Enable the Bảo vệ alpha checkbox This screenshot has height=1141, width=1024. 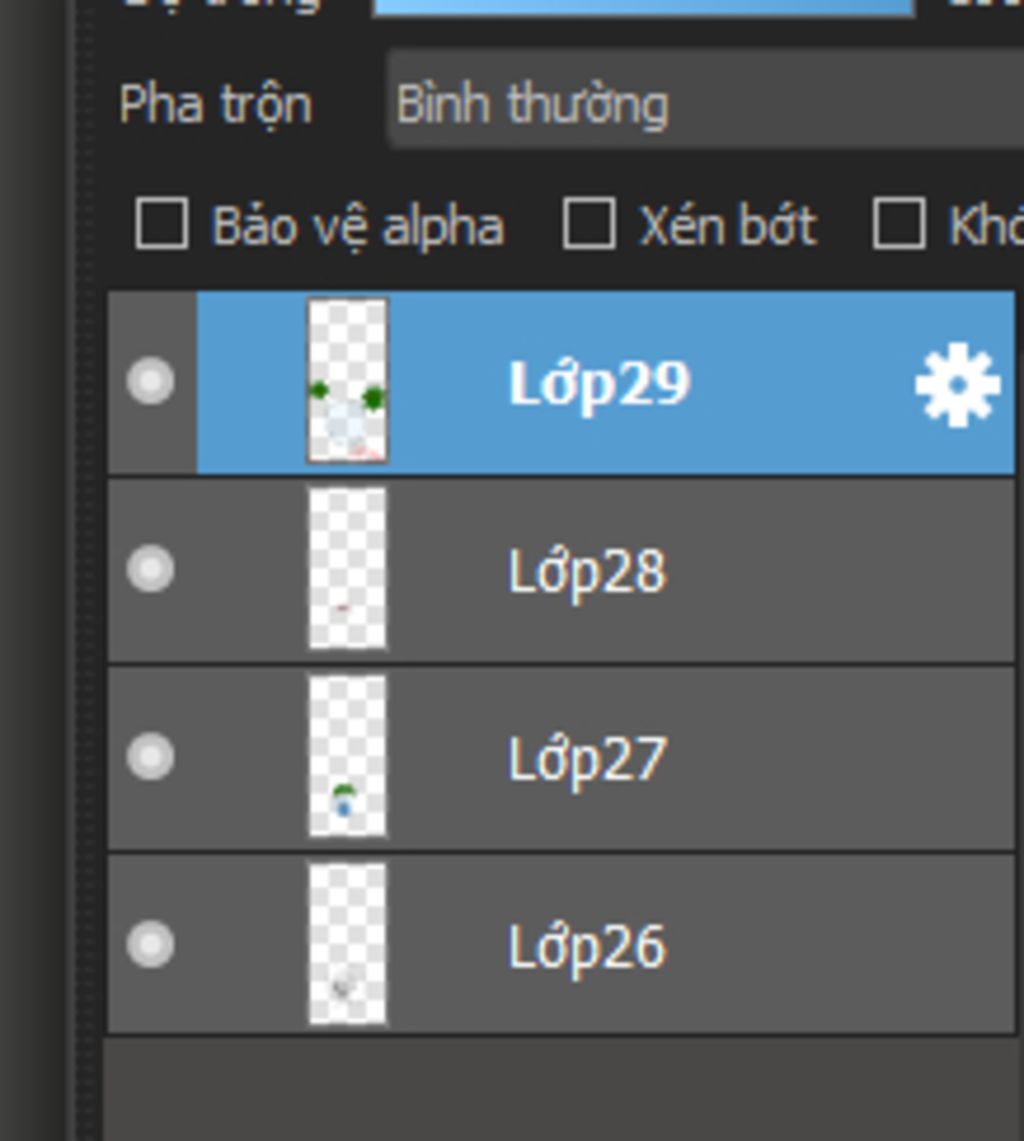click(x=162, y=223)
